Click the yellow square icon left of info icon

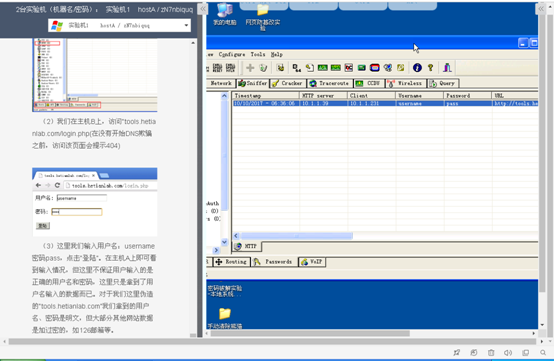click(x=401, y=67)
